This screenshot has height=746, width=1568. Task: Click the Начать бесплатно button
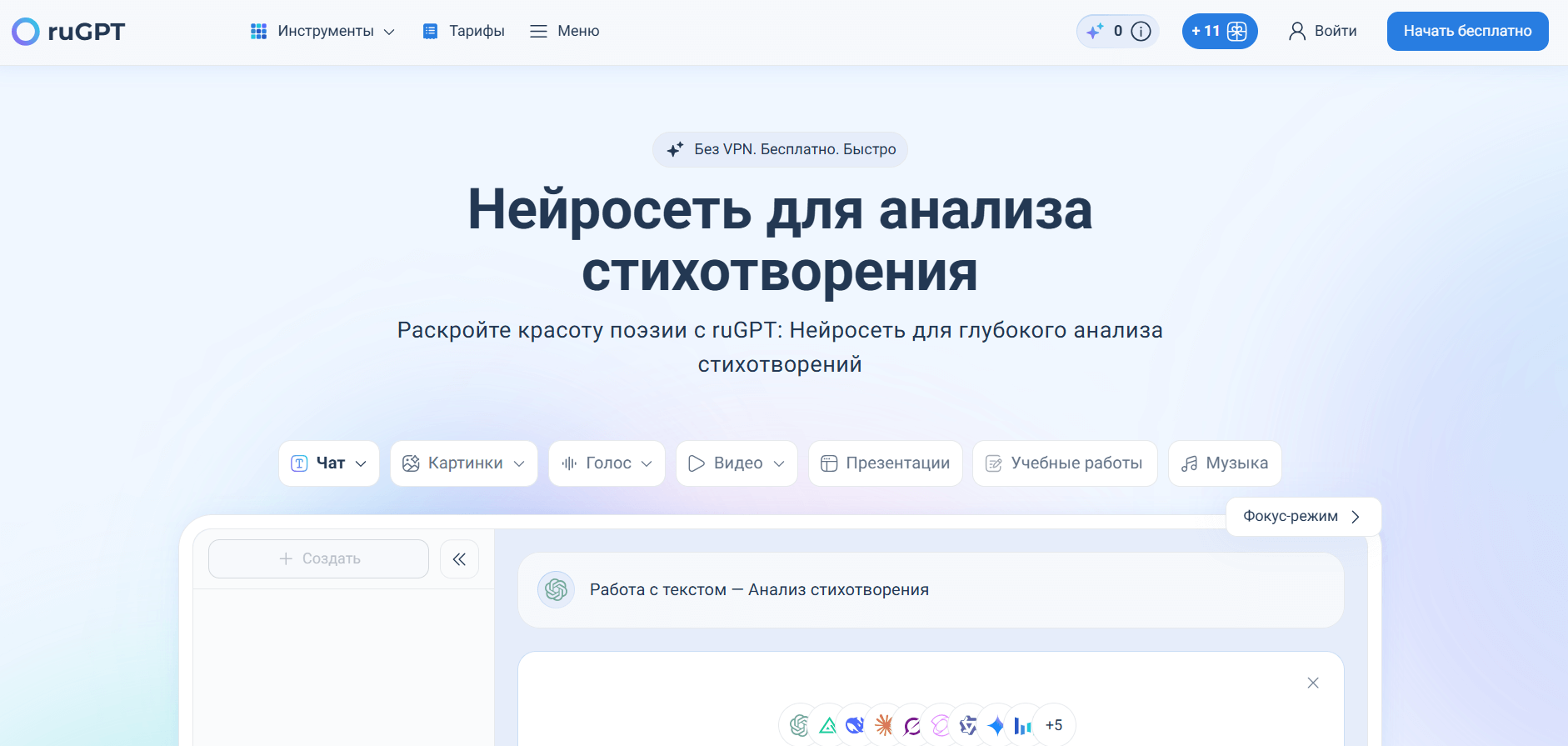point(1467,32)
